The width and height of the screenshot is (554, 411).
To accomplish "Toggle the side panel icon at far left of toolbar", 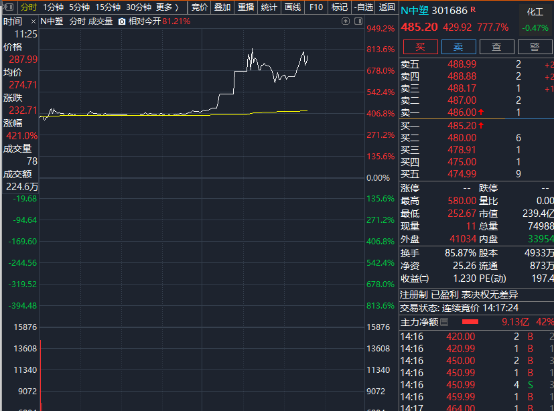I will click(9, 7).
